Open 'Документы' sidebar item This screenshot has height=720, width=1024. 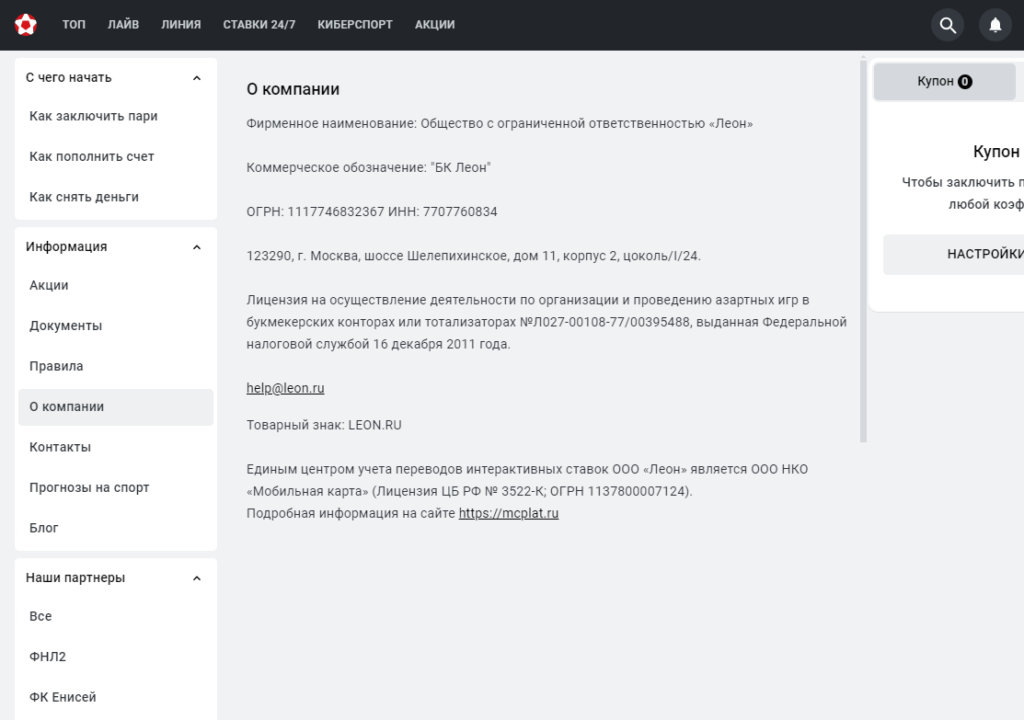click(x=116, y=326)
